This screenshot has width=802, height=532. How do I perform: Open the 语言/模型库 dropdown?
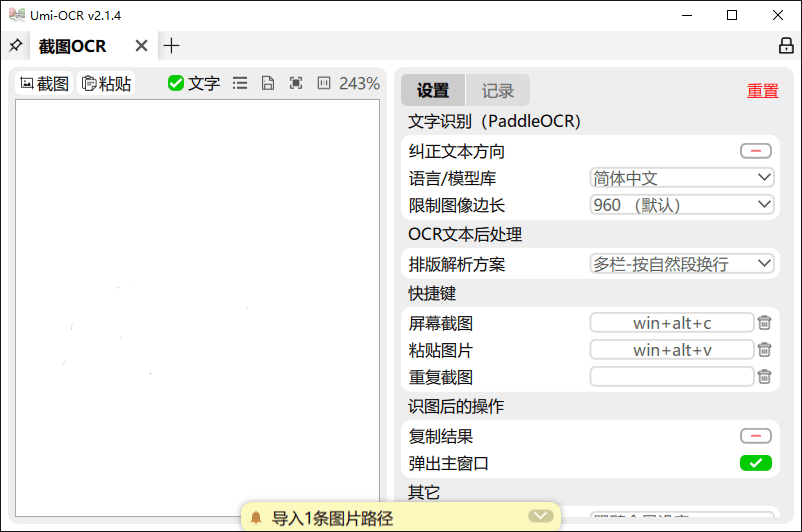tap(682, 178)
